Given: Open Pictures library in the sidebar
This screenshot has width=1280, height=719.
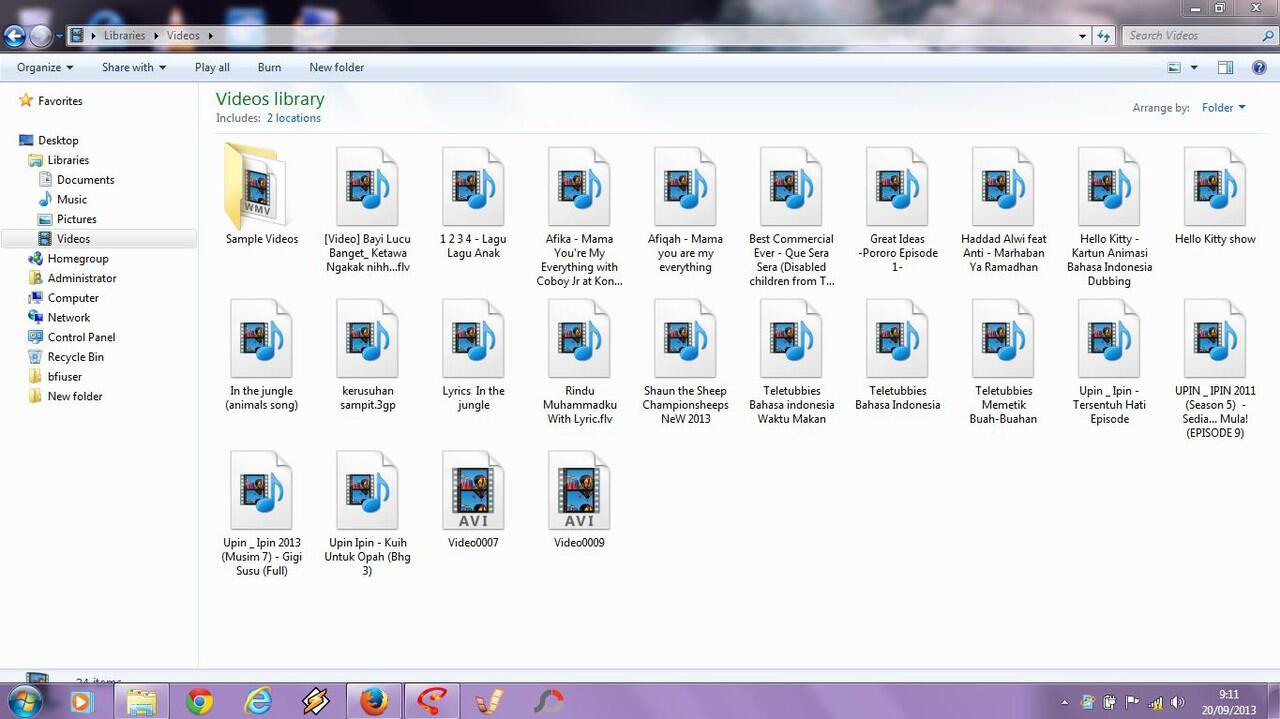Looking at the screenshot, I should click(77, 219).
